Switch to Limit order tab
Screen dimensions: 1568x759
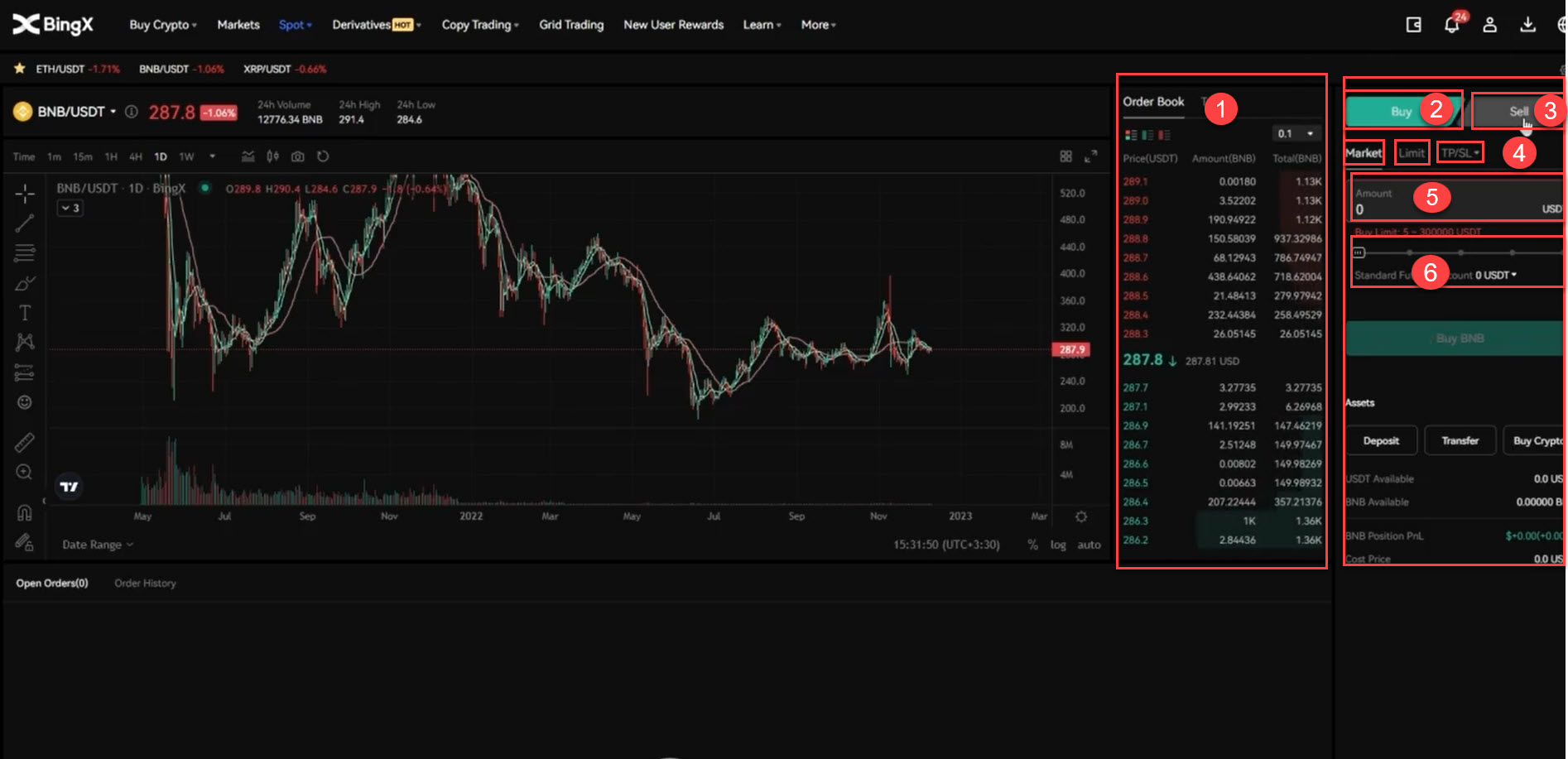(1412, 153)
